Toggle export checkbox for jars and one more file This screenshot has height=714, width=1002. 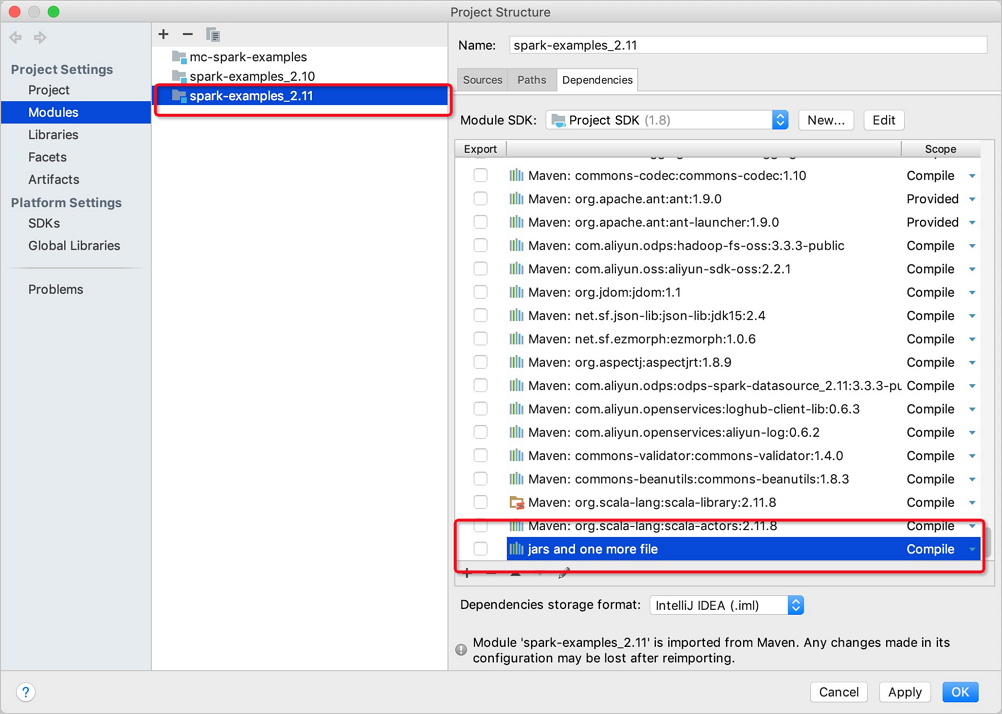[481, 549]
